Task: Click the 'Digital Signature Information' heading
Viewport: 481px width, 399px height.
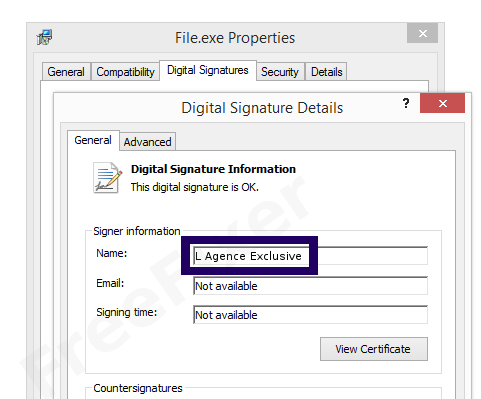Action: pos(213,169)
